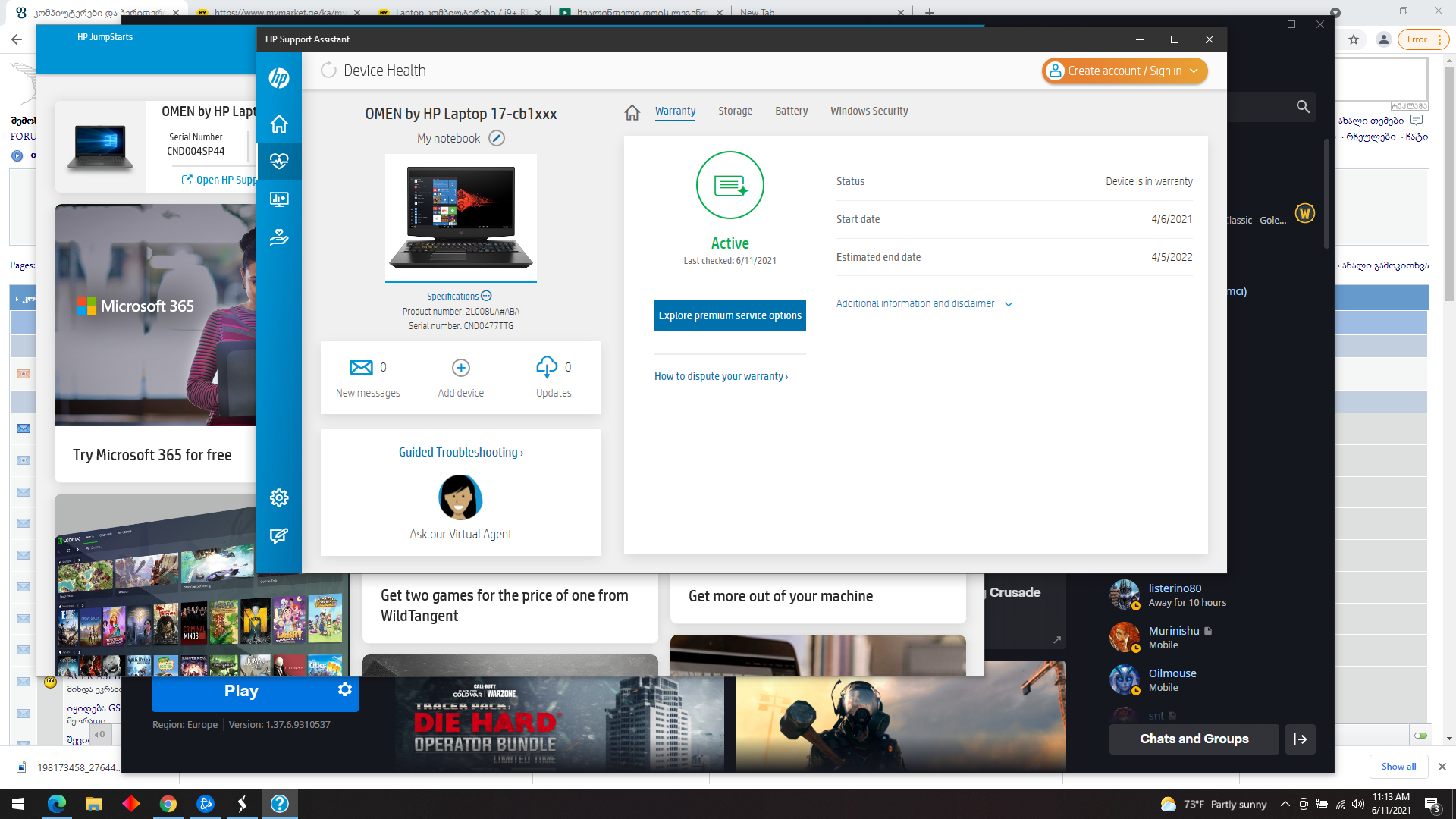Click the home icon beside Warranty tab
This screenshot has height=819, width=1456.
point(632,112)
